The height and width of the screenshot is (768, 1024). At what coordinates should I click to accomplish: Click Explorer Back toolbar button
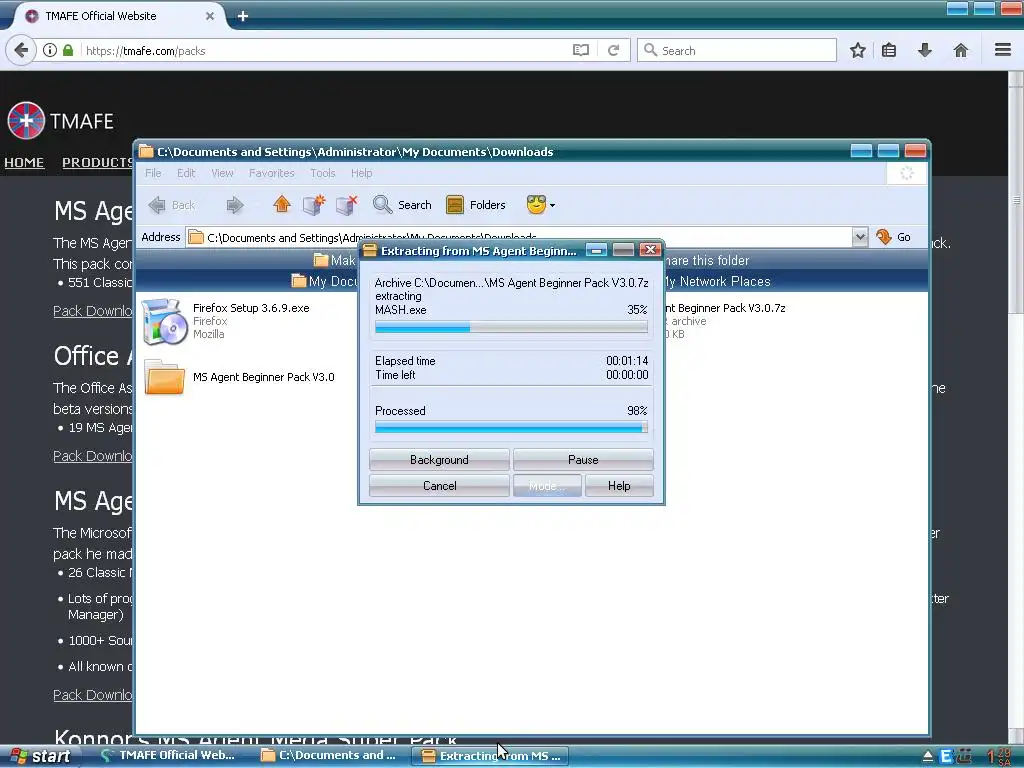point(172,205)
